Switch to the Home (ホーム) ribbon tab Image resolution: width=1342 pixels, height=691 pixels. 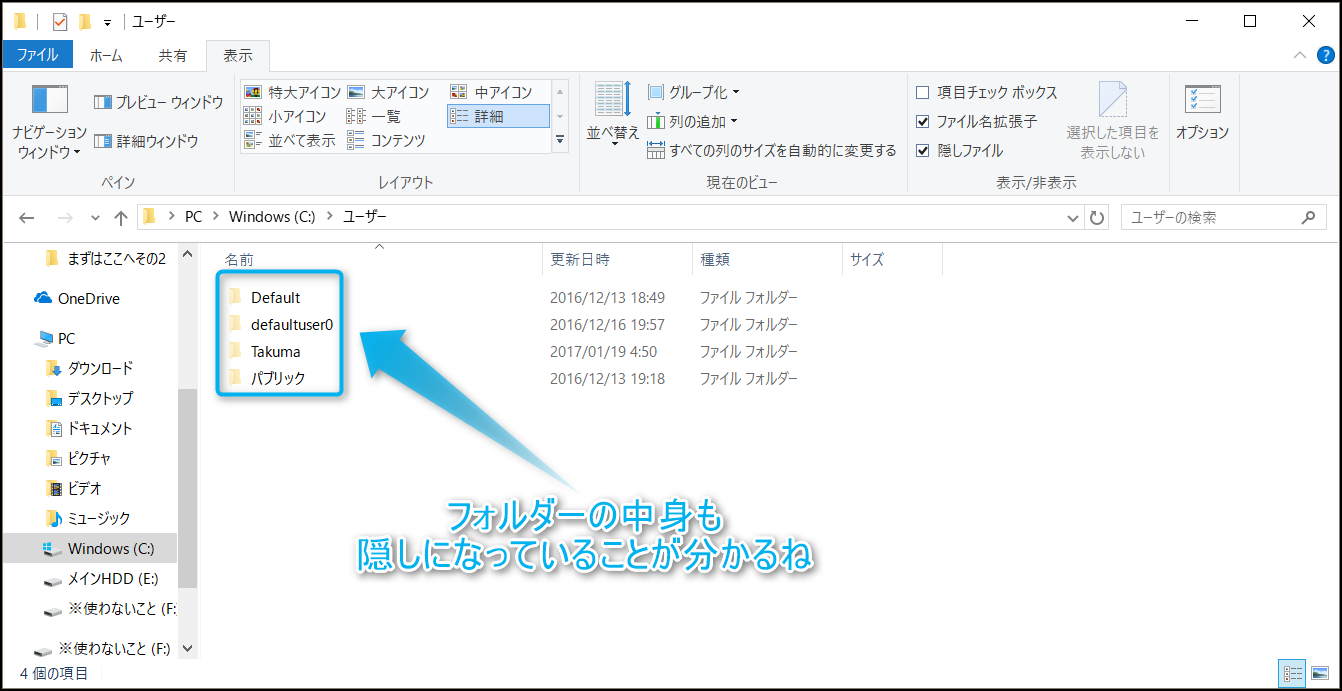[x=106, y=56]
